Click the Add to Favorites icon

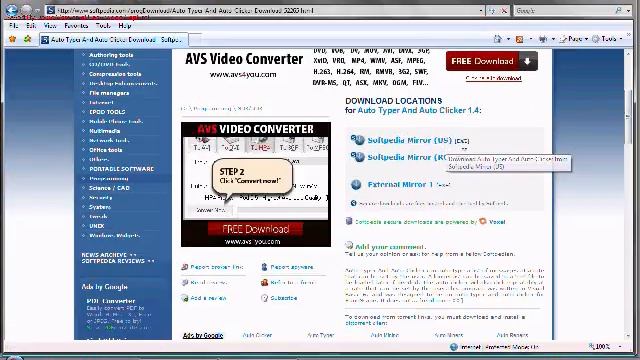(x=27, y=39)
